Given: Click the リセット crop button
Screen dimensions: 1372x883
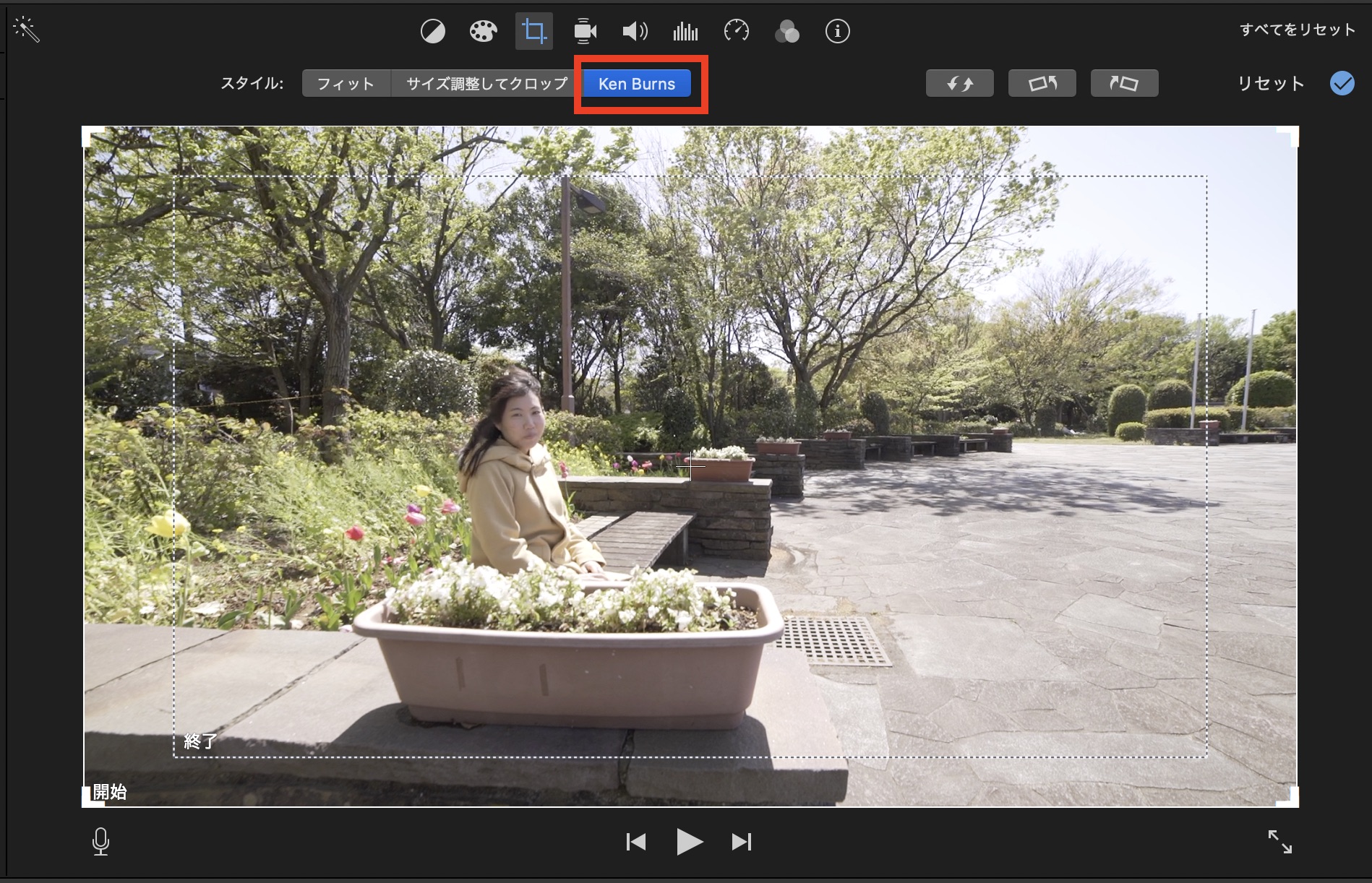Looking at the screenshot, I should coord(1271,83).
